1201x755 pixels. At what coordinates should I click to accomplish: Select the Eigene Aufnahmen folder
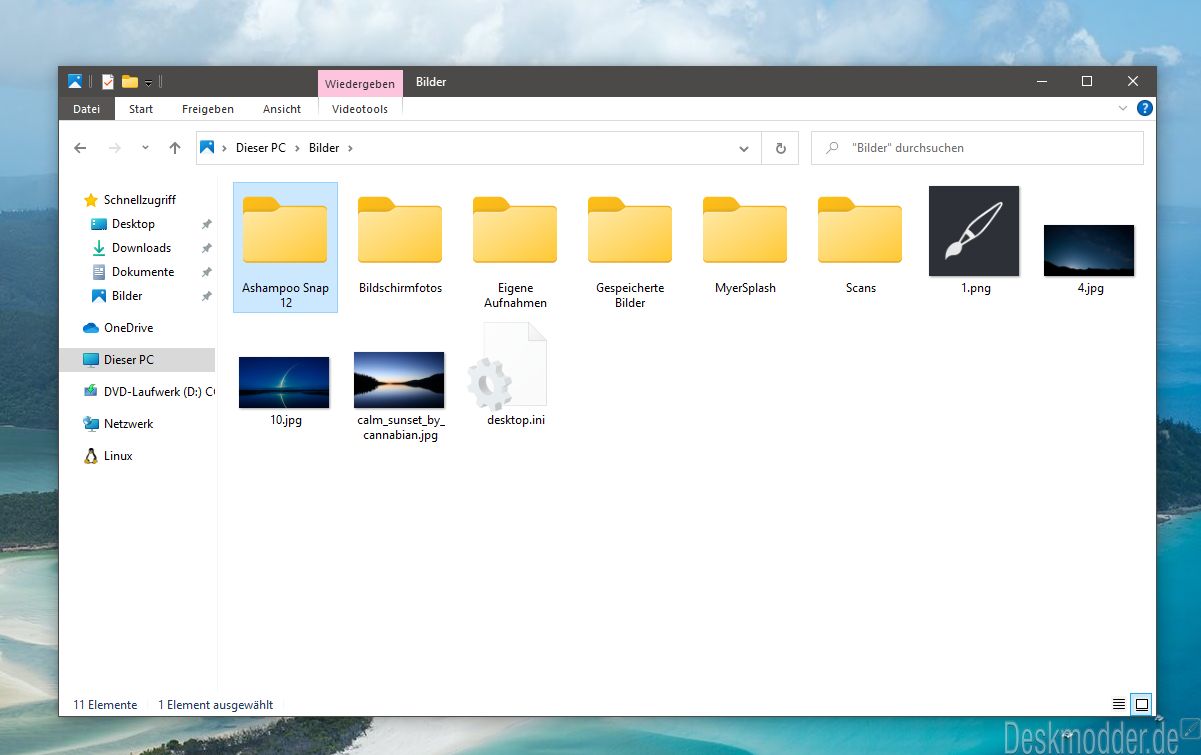[515, 247]
